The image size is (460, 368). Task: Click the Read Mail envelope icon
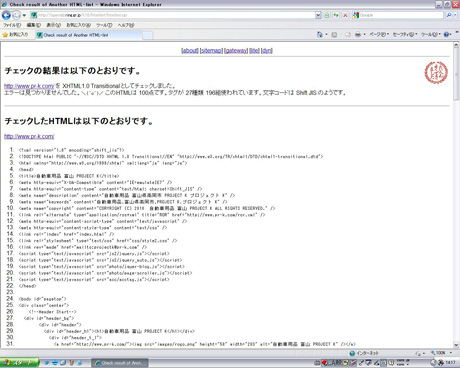point(348,34)
